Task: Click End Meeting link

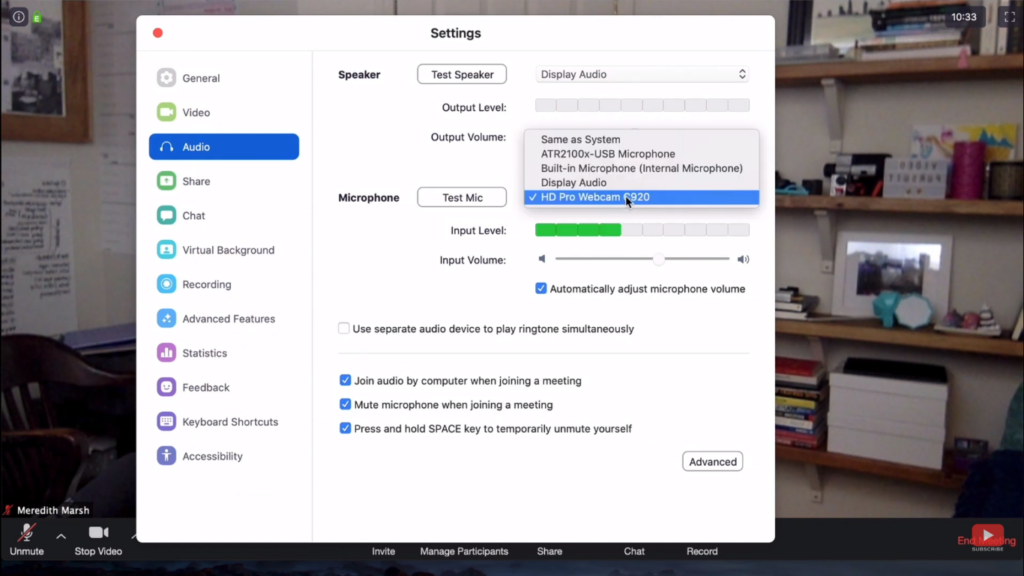Action: tap(986, 541)
